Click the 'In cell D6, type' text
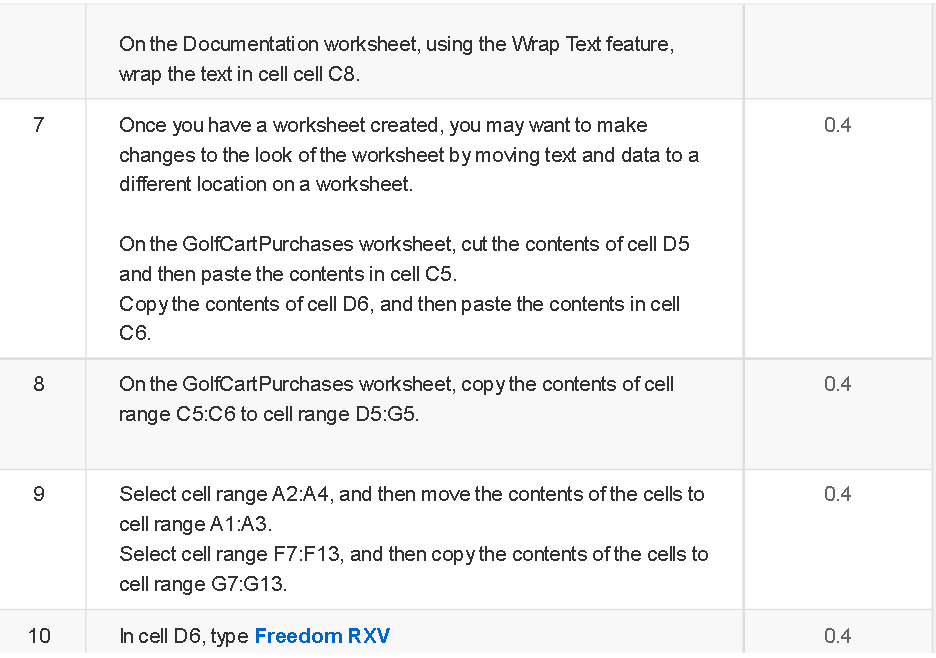 [184, 636]
